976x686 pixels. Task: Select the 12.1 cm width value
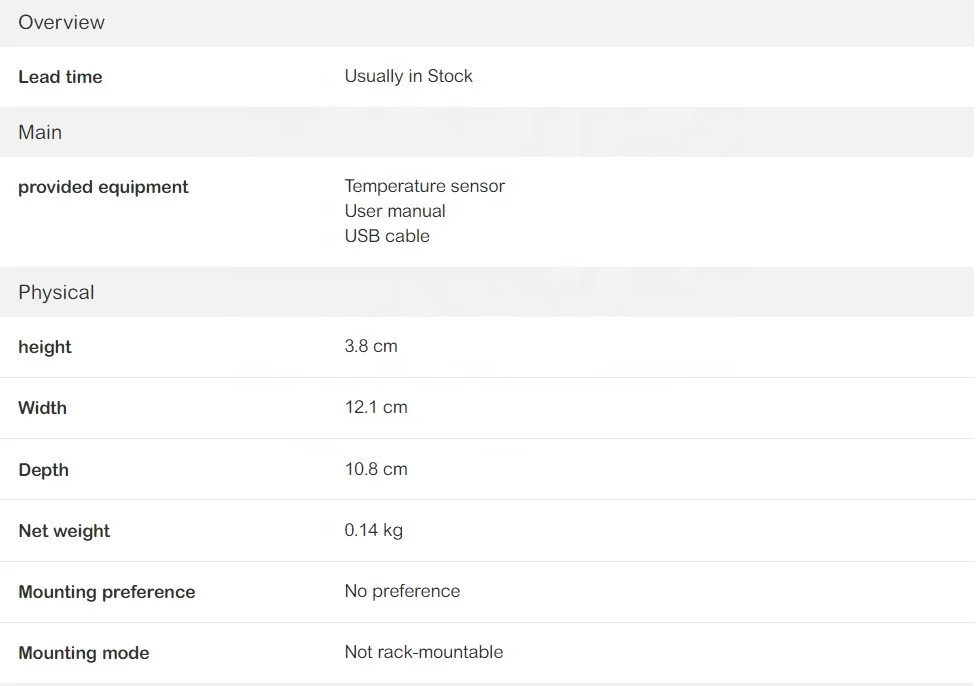coord(376,407)
